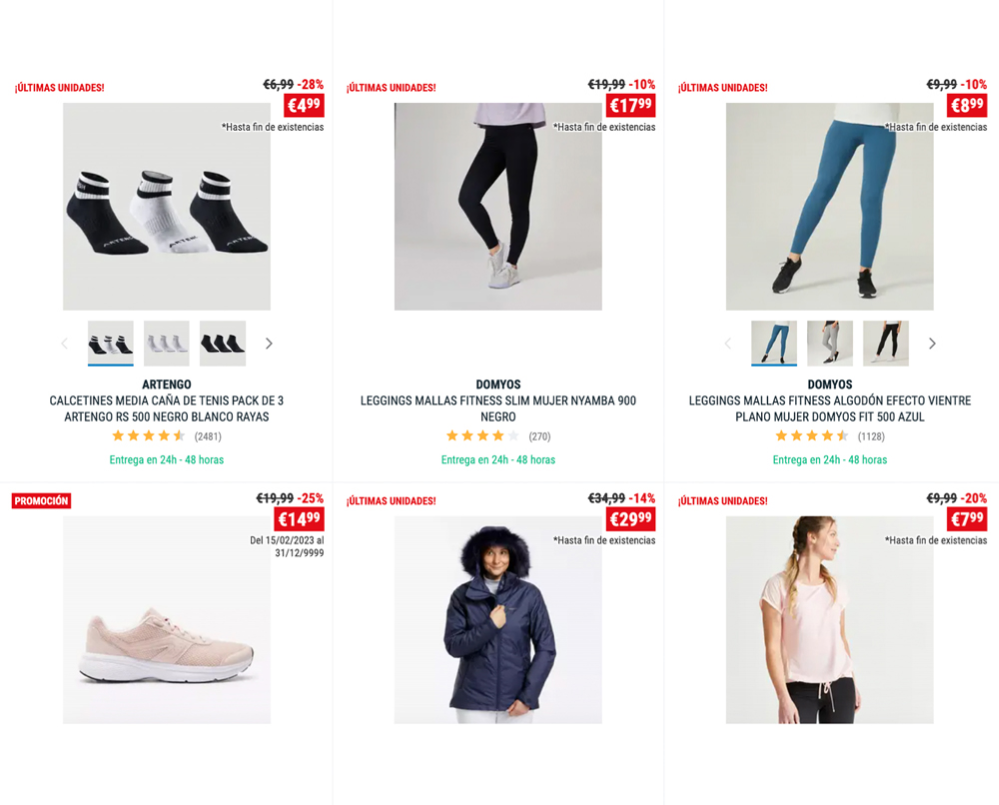Open the navy hooded jacket product image
This screenshot has width=999, height=805.
(498, 620)
